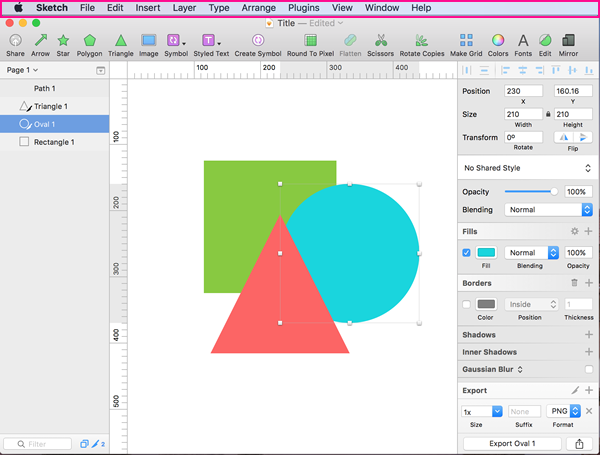Viewport: 600px width, 455px height.
Task: Toggle slice layers filter icon
Action: pyautogui.click(x=96, y=444)
